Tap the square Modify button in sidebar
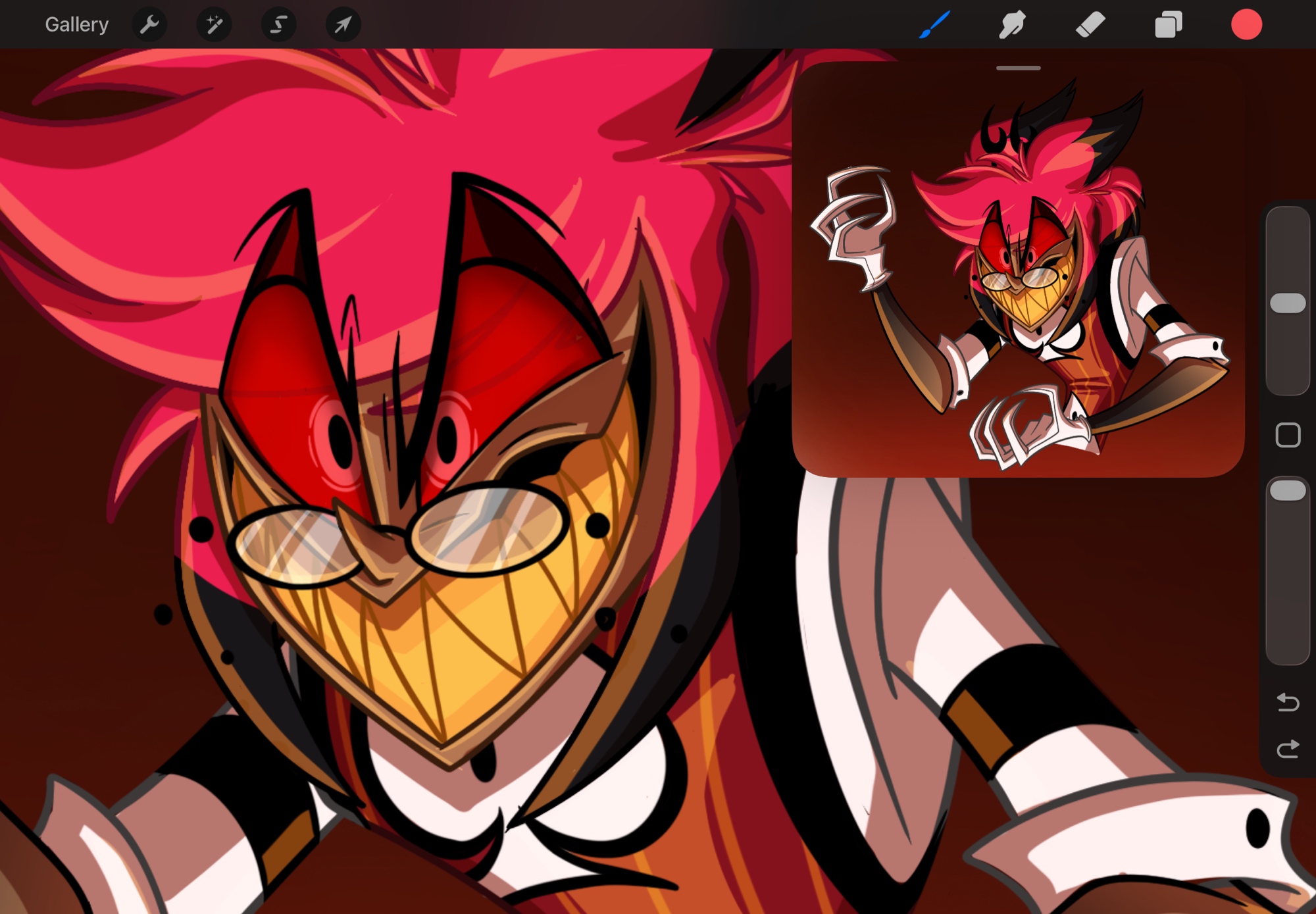The image size is (1316, 914). click(1288, 435)
